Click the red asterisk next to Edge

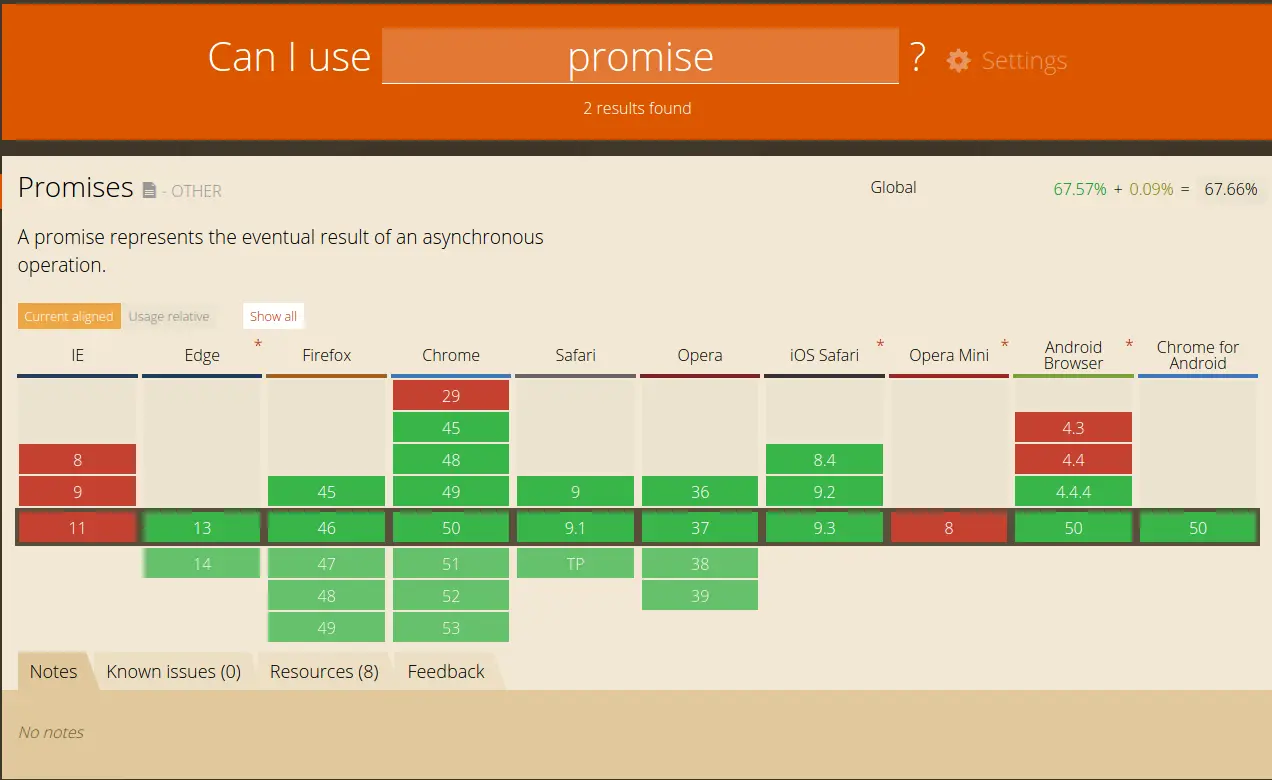click(x=258, y=345)
